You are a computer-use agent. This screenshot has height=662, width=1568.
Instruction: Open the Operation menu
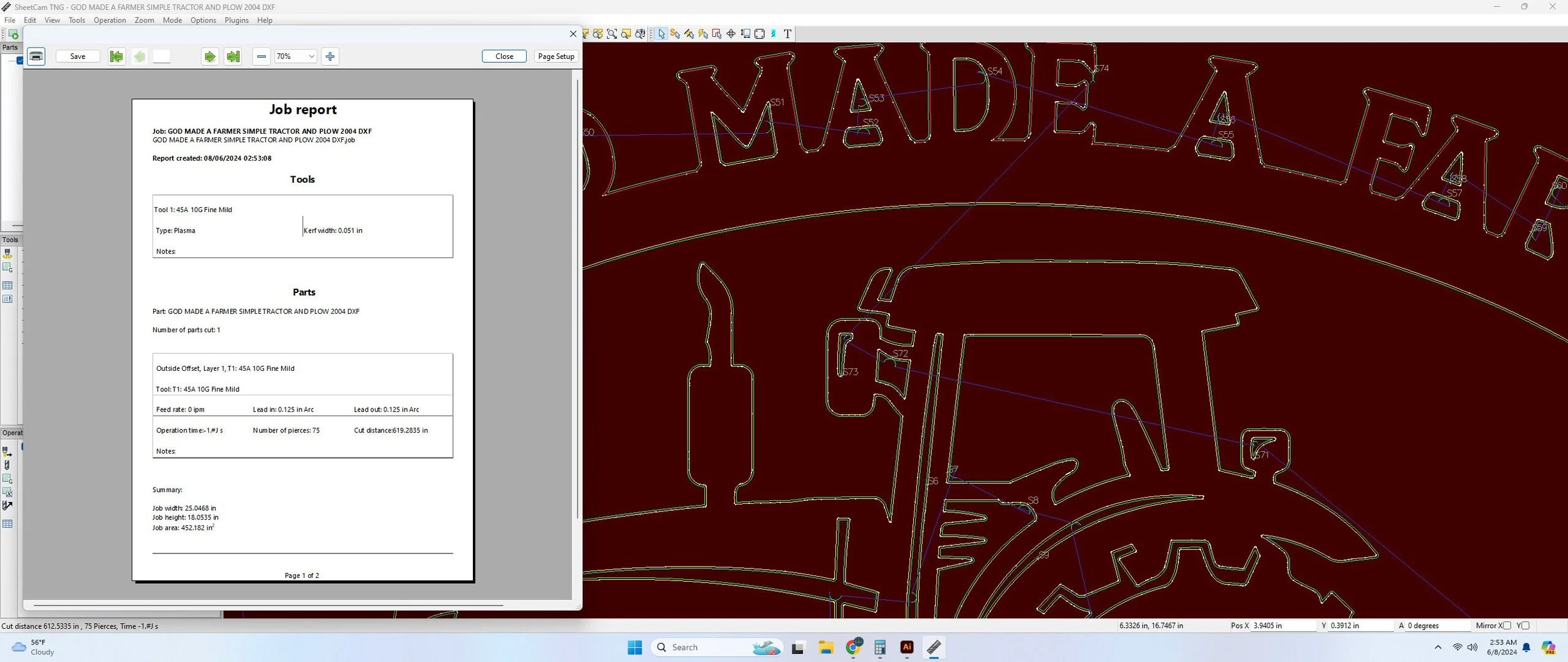pyautogui.click(x=110, y=20)
